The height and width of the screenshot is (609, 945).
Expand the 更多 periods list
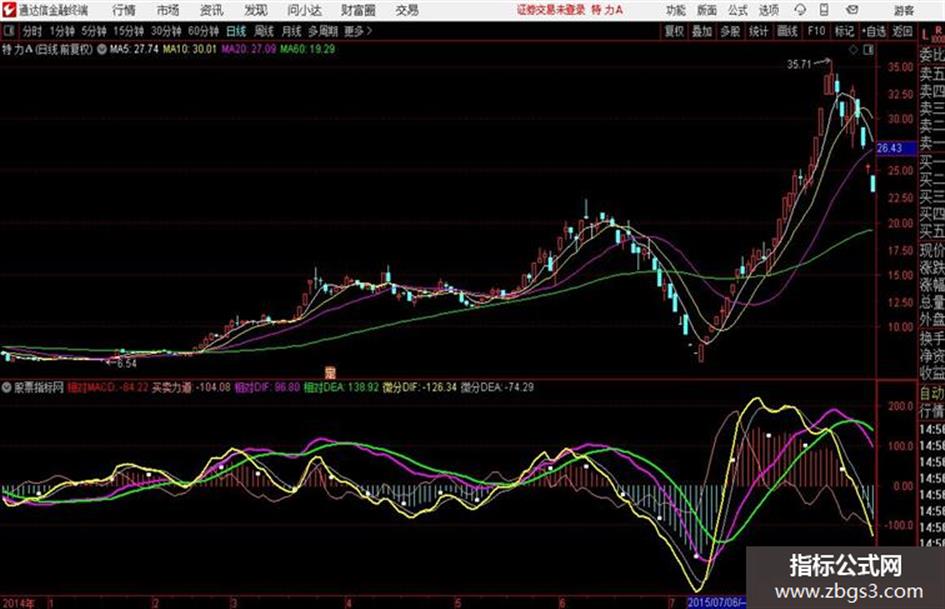358,31
